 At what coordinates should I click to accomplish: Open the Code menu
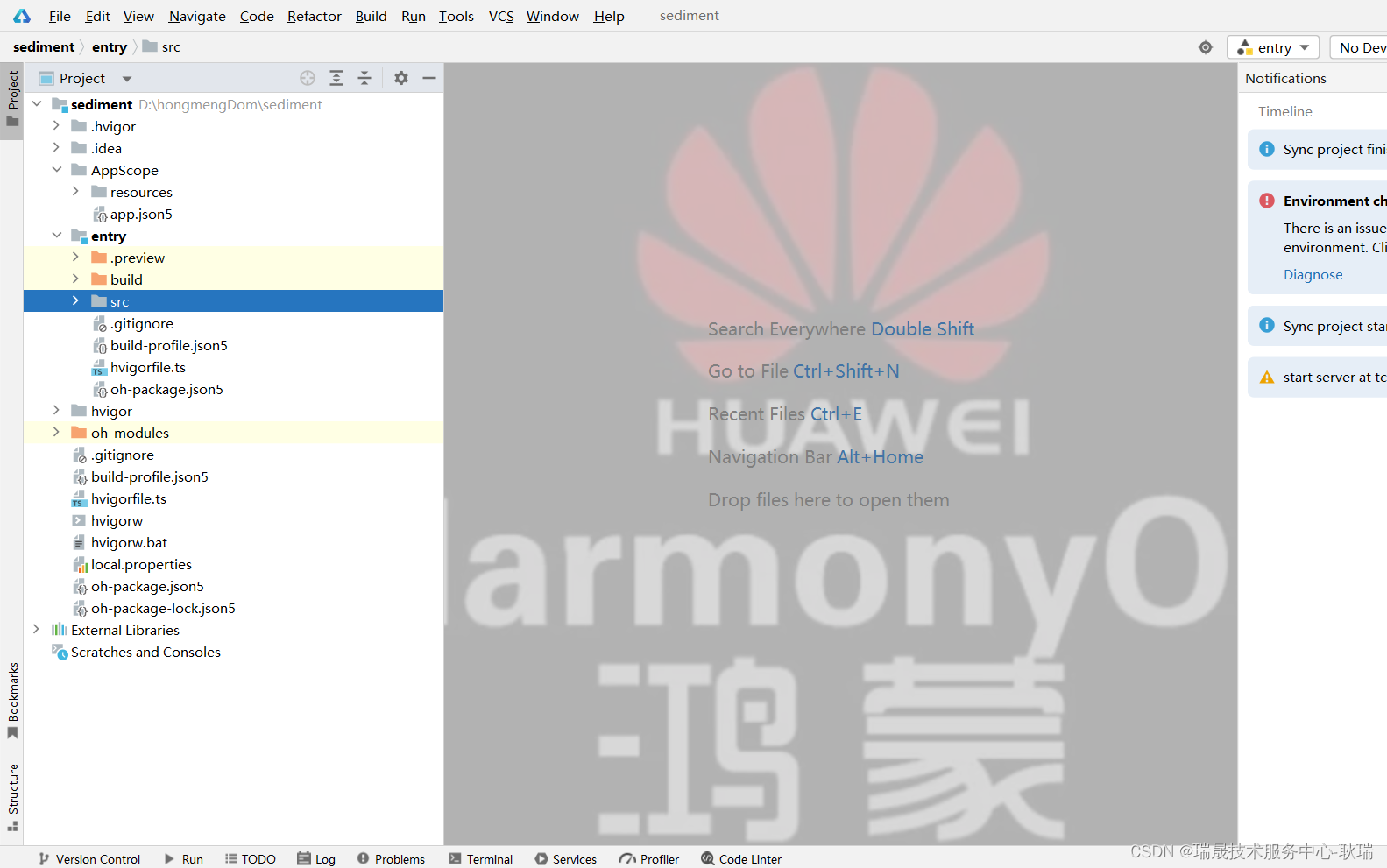257,16
